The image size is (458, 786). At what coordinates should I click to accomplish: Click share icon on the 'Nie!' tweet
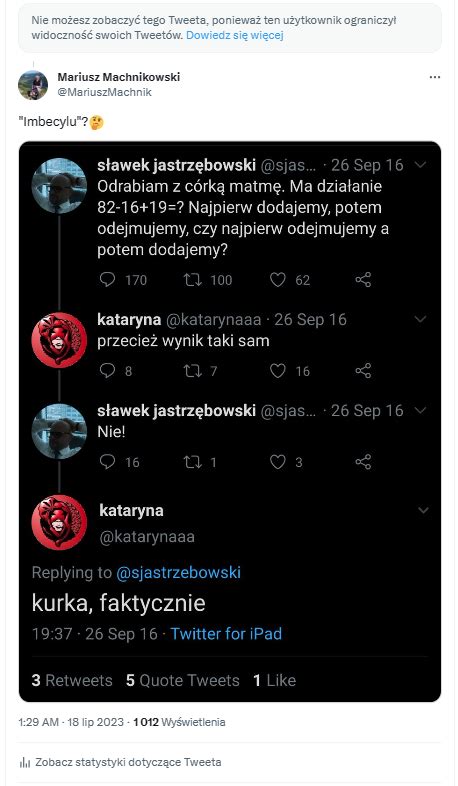(x=363, y=462)
